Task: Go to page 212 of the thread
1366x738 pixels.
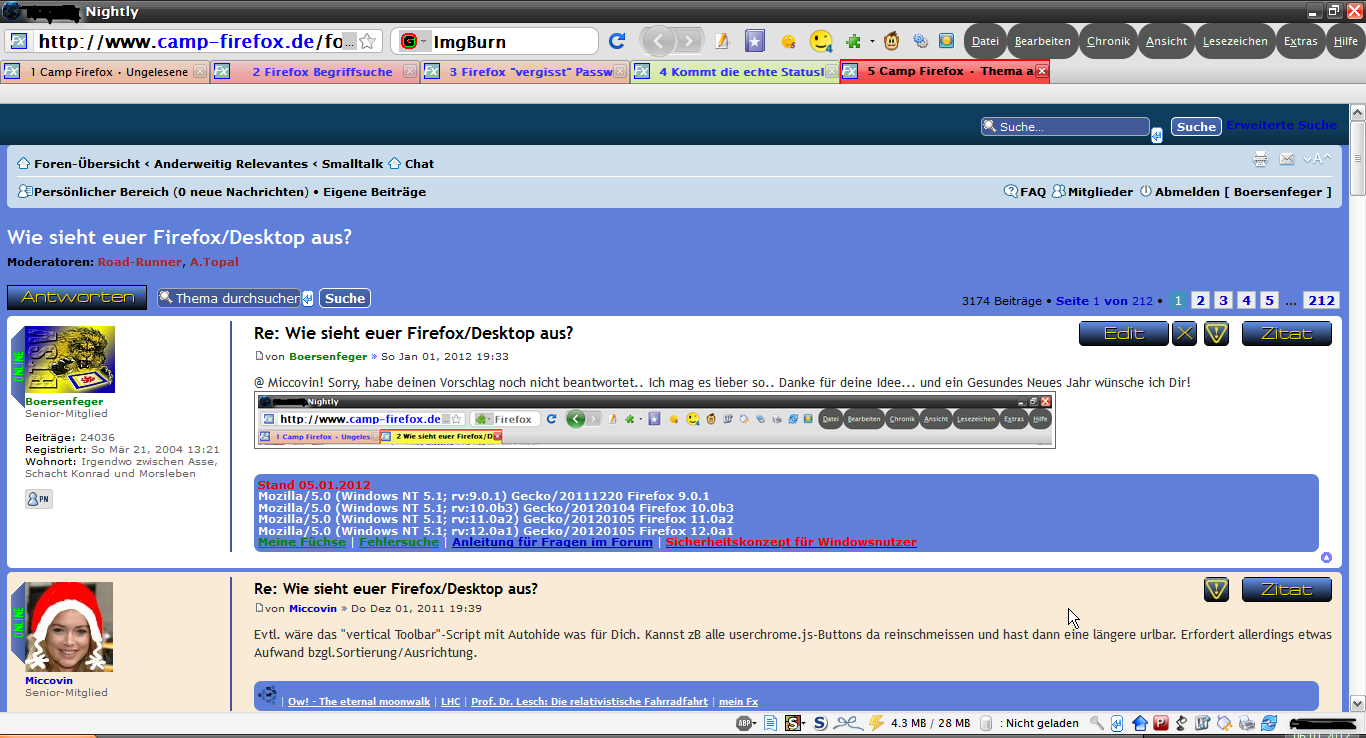Action: [1321, 300]
